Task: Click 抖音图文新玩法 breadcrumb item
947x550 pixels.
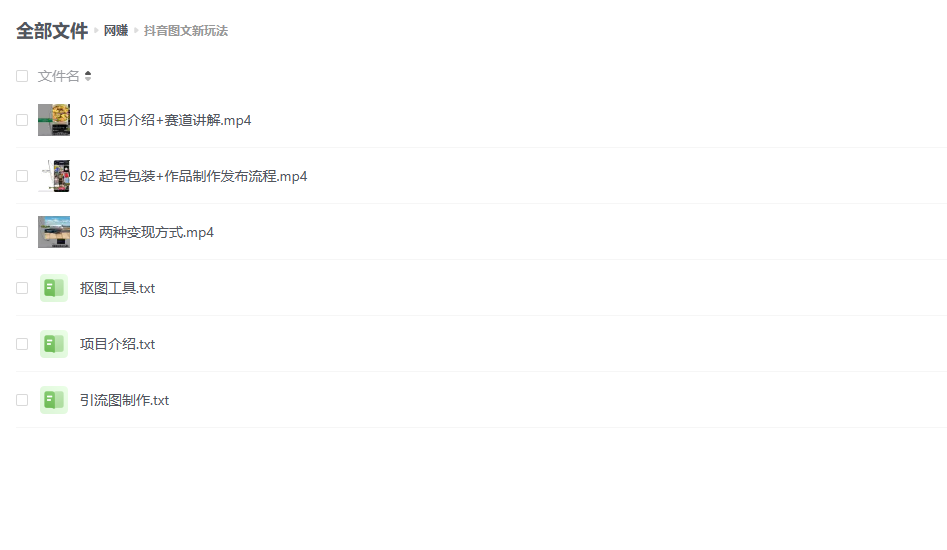Action: [x=186, y=31]
